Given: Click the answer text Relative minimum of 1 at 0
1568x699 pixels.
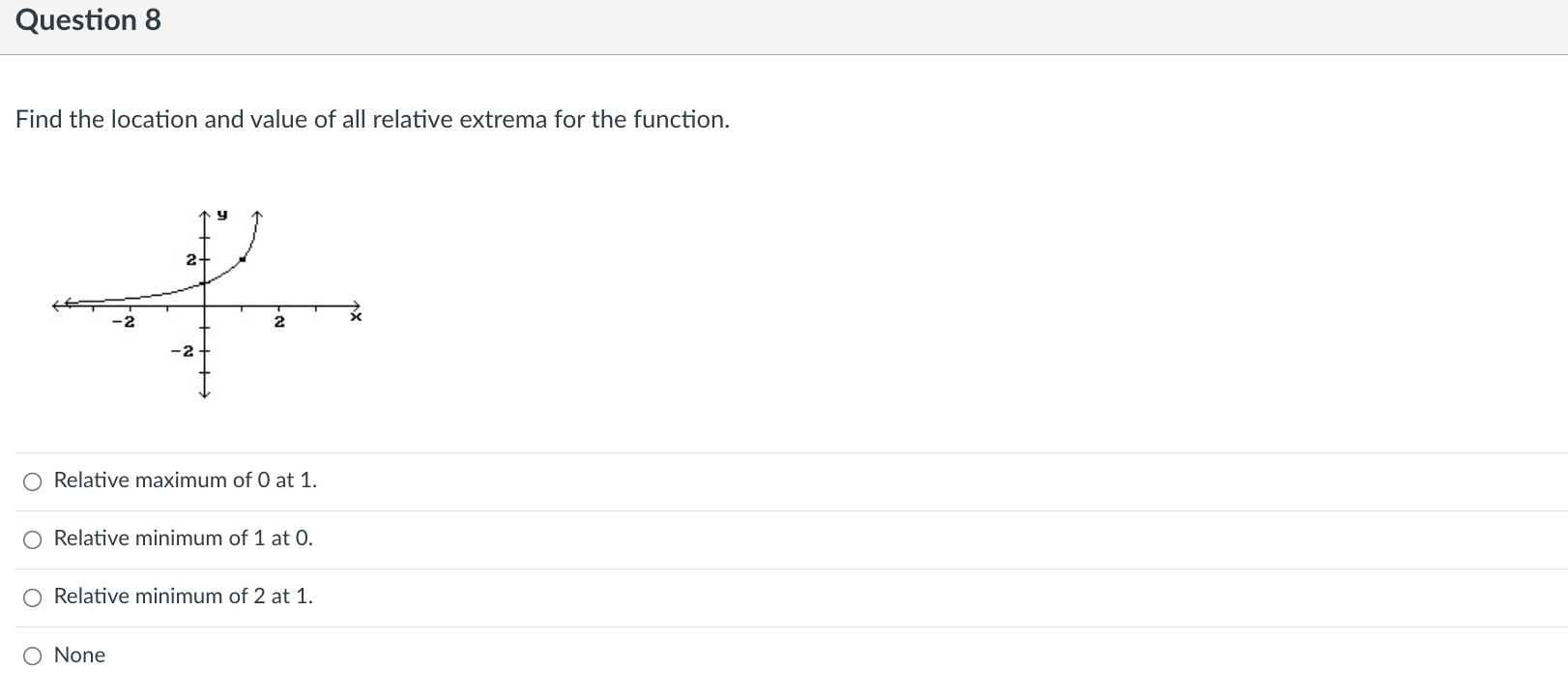Looking at the screenshot, I should point(182,538).
